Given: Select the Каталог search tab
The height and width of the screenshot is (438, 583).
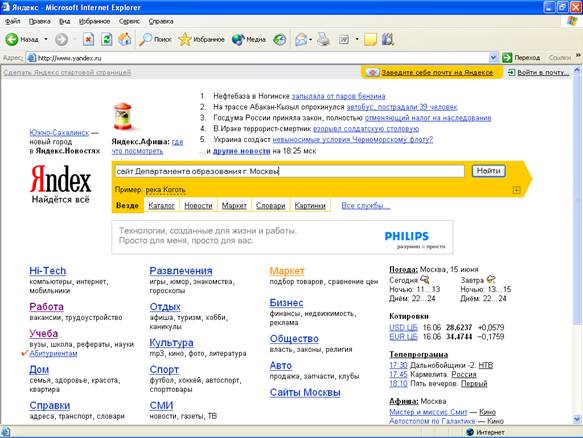Looking at the screenshot, I should 161,206.
